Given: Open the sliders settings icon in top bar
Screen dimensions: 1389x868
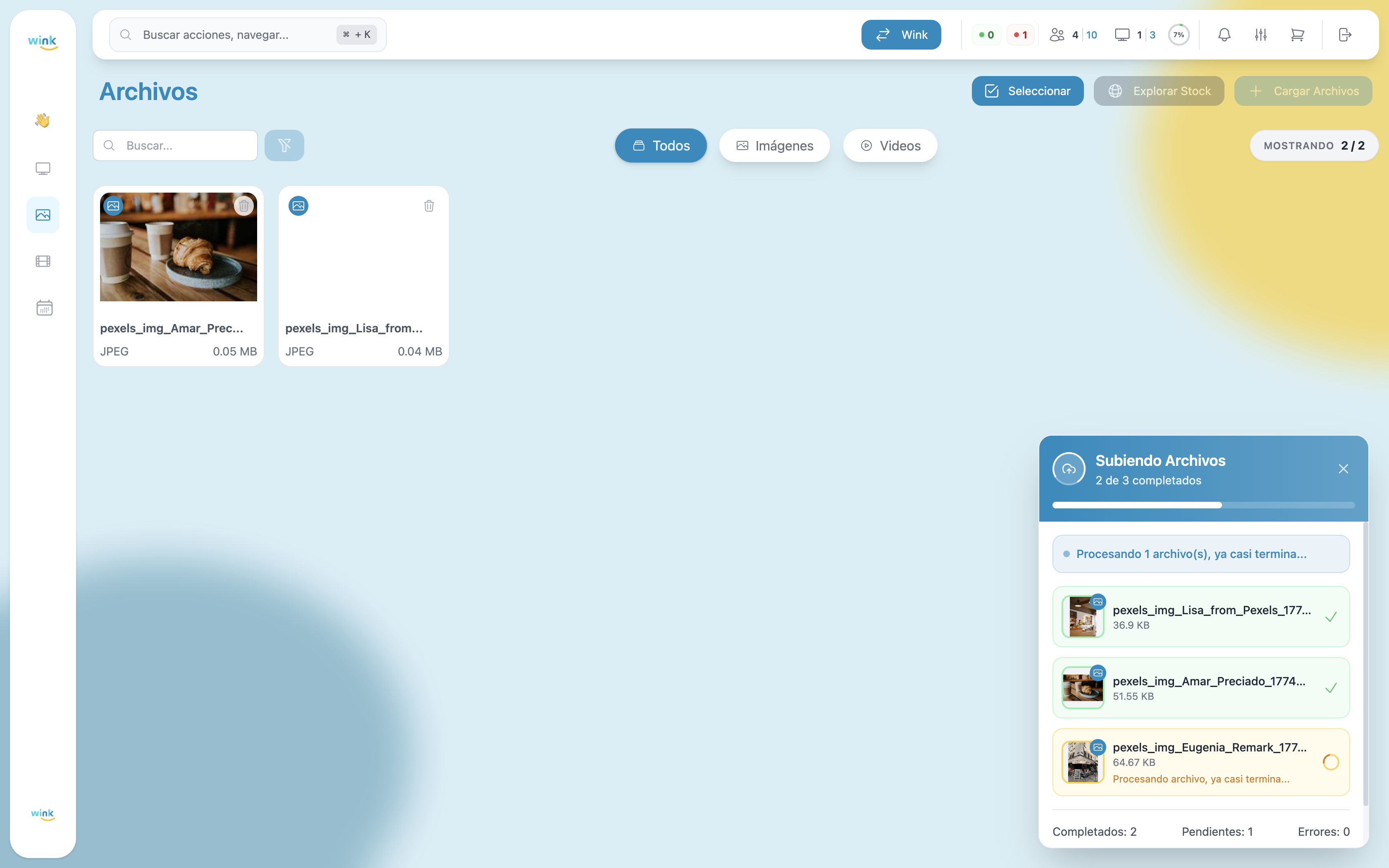Looking at the screenshot, I should point(1260,35).
